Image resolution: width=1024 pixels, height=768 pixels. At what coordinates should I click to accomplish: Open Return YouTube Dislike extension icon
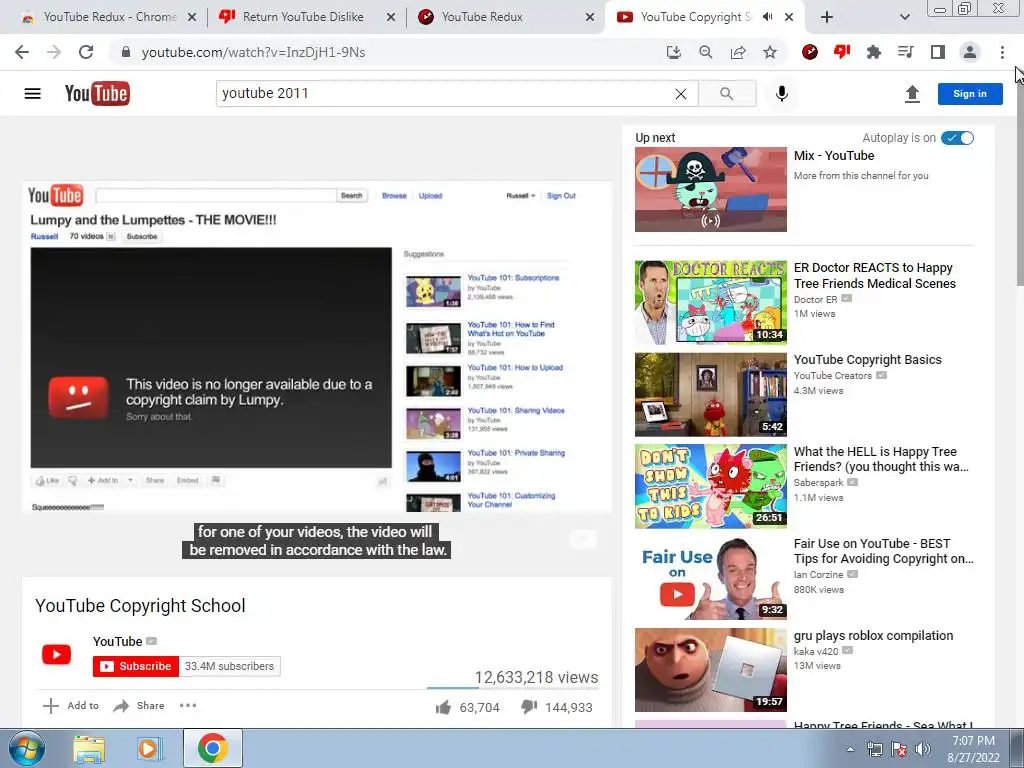[x=842, y=52]
